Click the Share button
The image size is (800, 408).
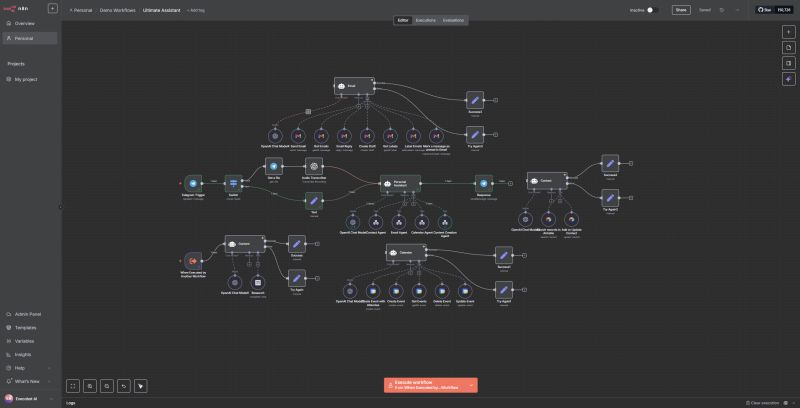[x=681, y=10]
